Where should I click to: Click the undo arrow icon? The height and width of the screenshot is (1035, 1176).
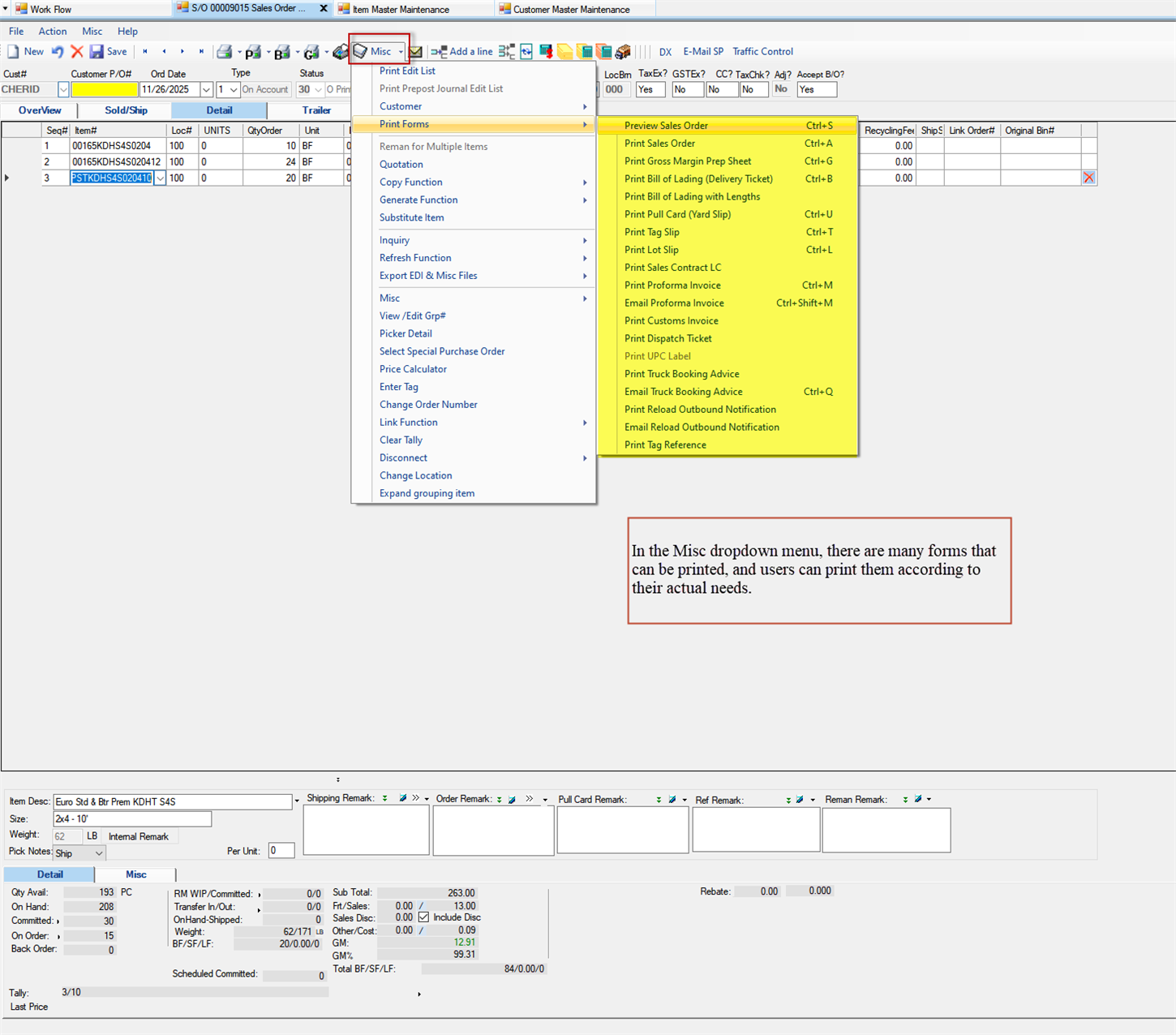point(58,52)
